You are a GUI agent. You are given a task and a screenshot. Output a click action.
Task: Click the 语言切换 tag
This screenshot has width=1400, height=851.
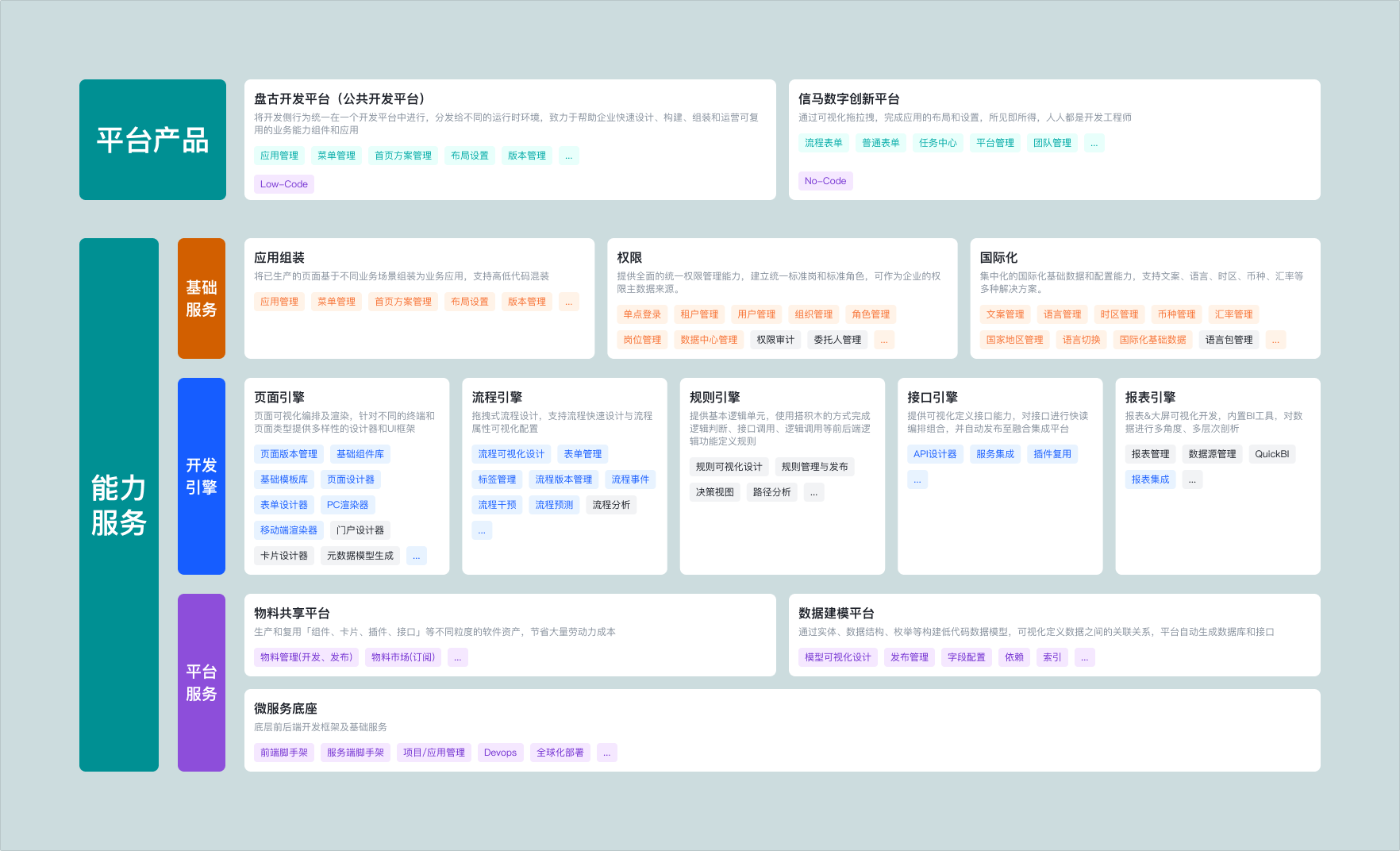(1082, 340)
